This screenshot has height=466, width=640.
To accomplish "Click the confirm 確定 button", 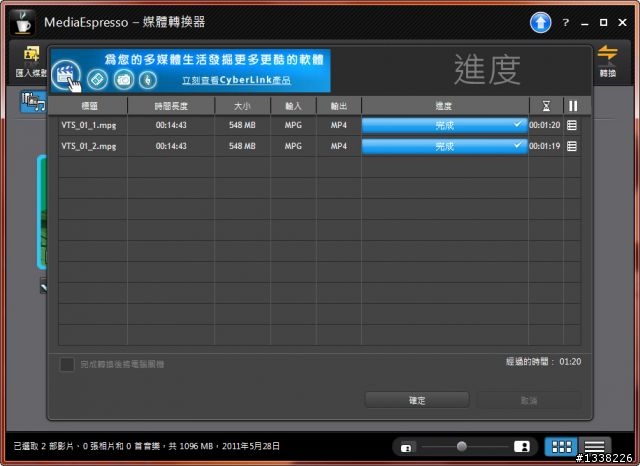I will (x=417, y=400).
